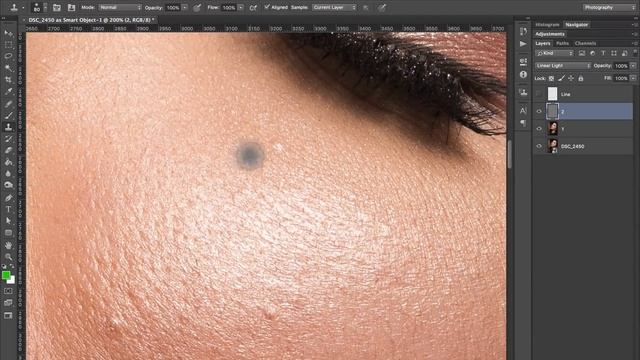Image resolution: width=640 pixels, height=360 pixels.
Task: Click the foreground green color swatch
Action: 6,275
